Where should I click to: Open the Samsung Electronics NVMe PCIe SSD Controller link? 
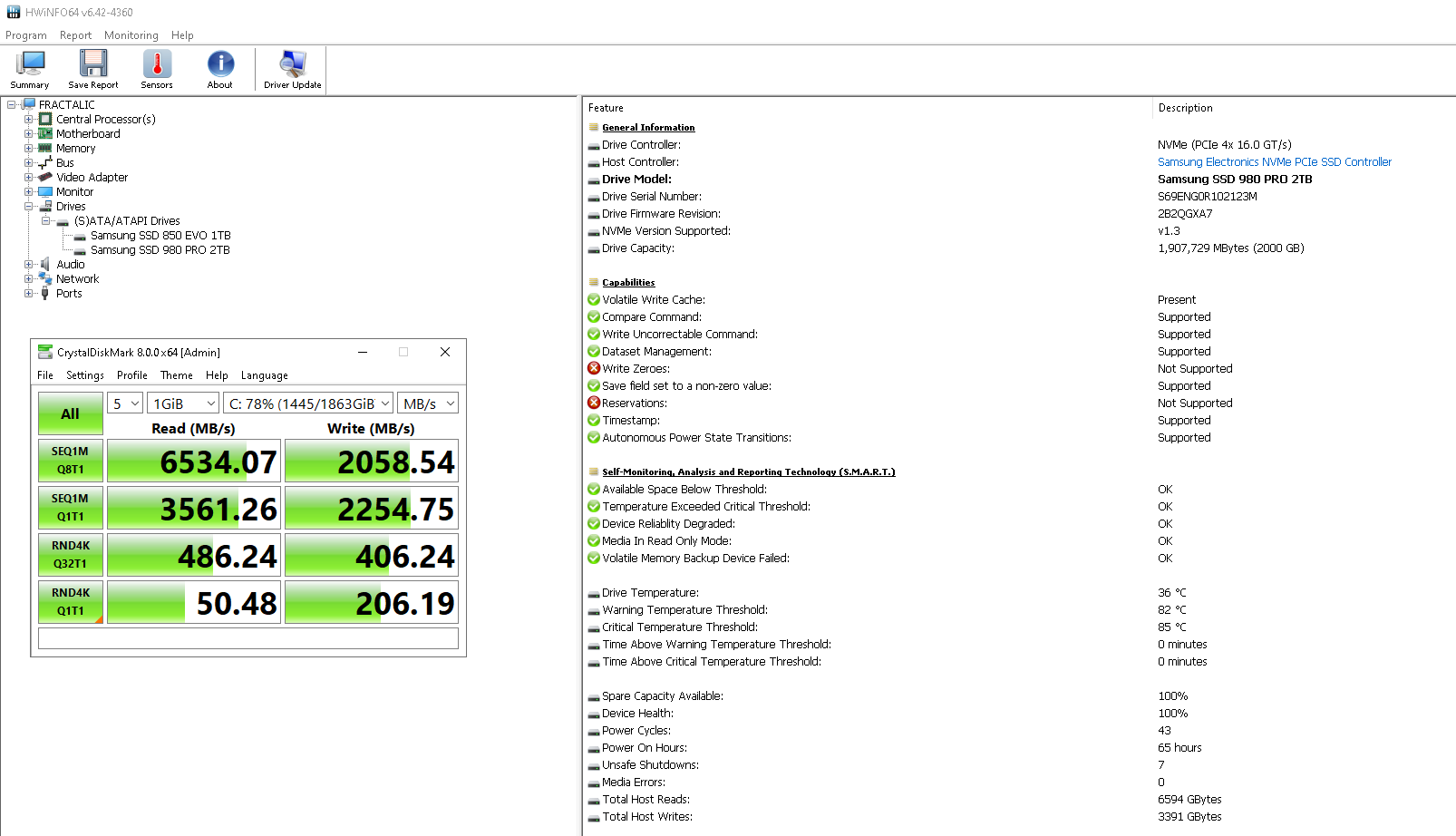pos(1275,162)
